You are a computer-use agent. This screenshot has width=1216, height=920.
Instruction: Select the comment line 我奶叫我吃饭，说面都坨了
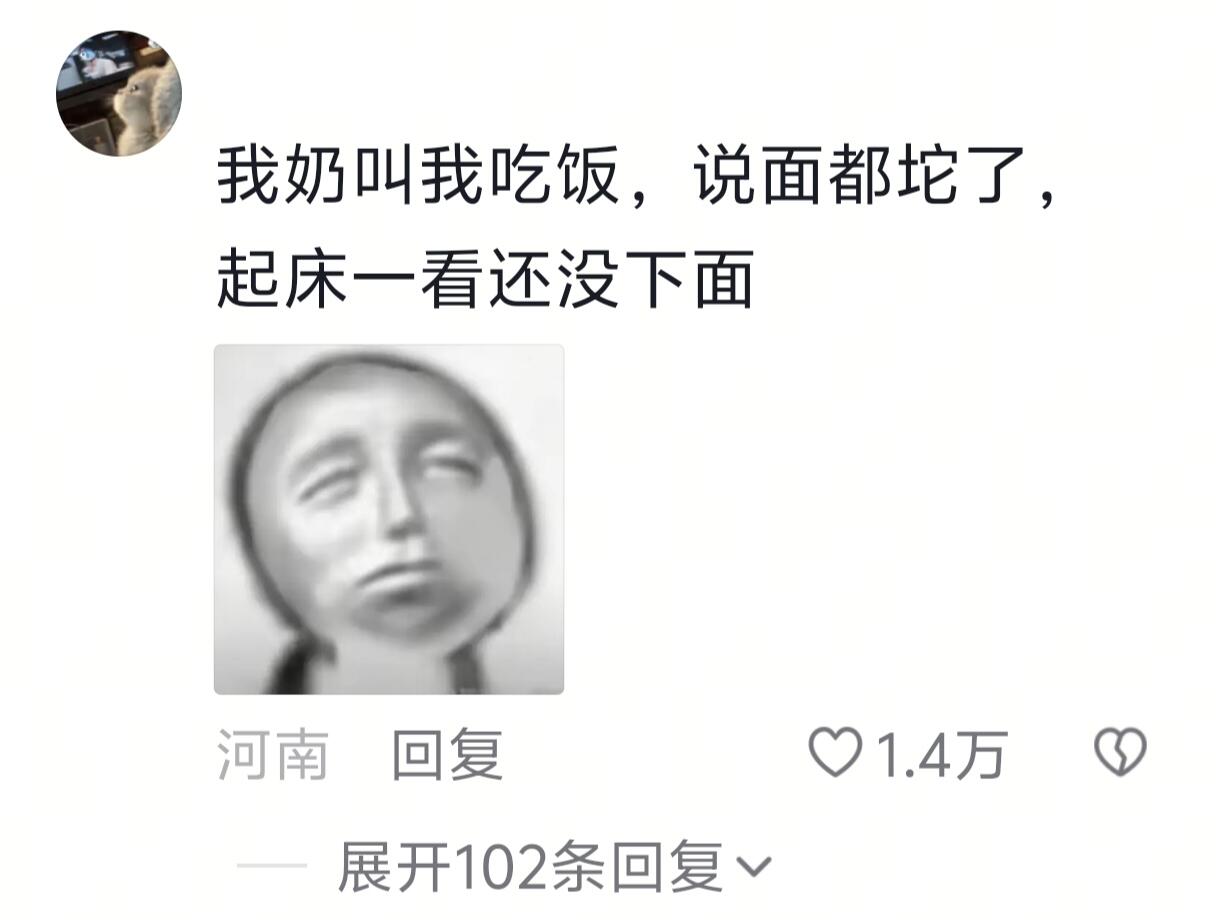(x=636, y=178)
